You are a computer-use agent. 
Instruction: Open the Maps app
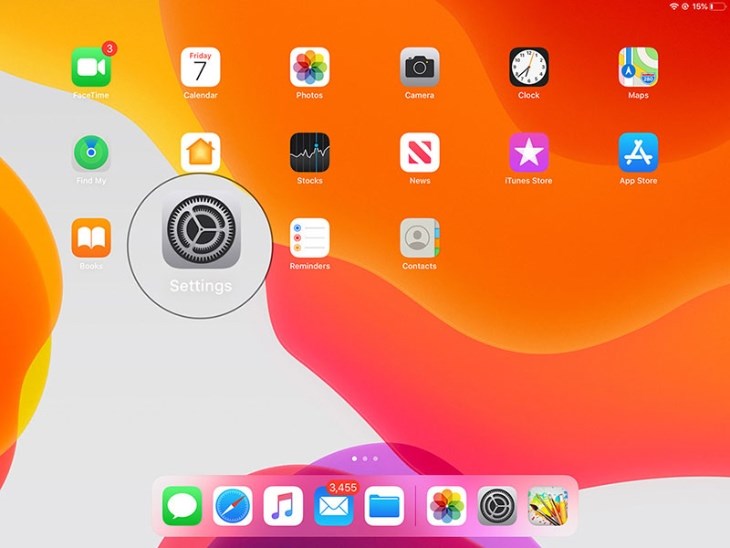pyautogui.click(x=638, y=67)
